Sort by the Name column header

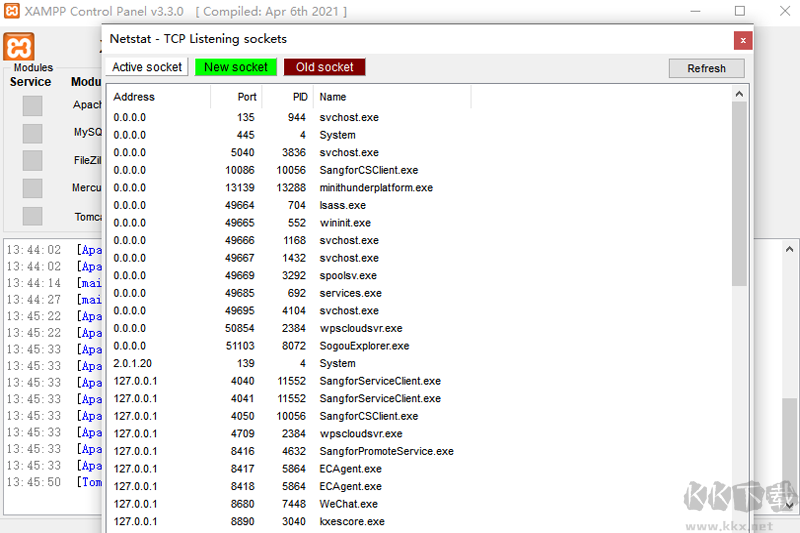click(x=392, y=97)
